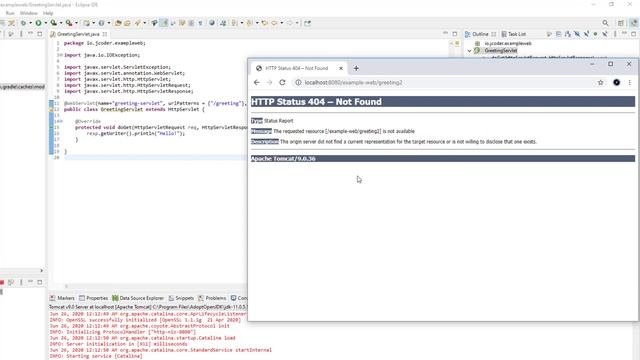The width and height of the screenshot is (640, 360).
Task: Open the Properties tab in bottom panel
Action: pos(93,298)
